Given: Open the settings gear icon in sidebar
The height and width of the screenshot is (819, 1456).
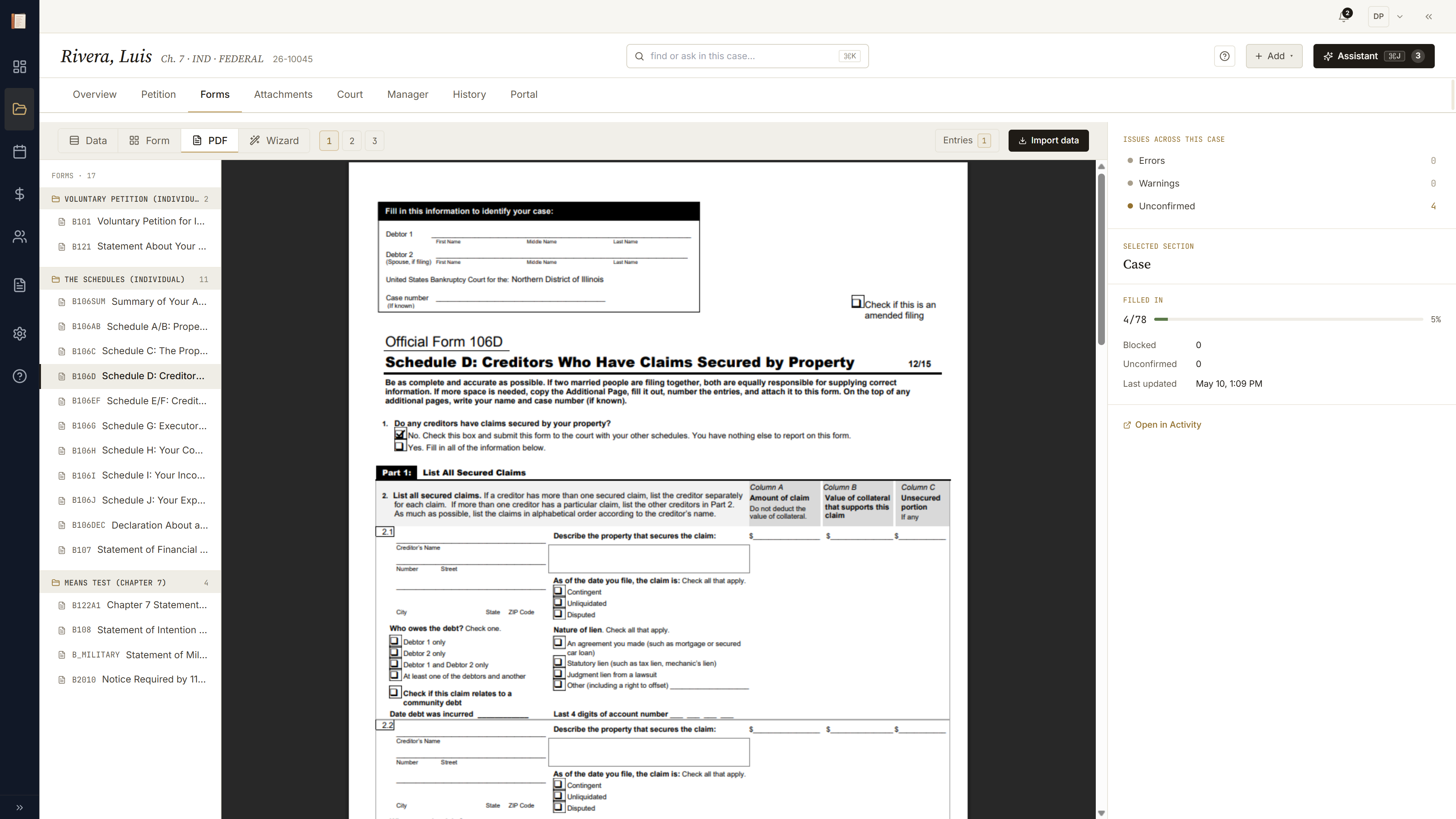Looking at the screenshot, I should (x=19, y=334).
